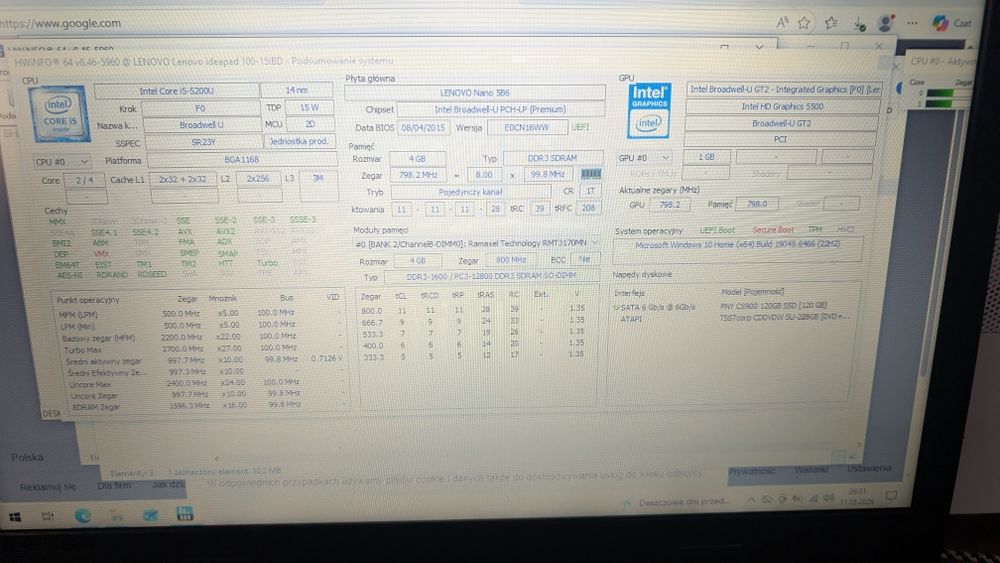Click the Broadwell U codename field
Viewport: 1000px width, 563px height.
click(x=202, y=125)
